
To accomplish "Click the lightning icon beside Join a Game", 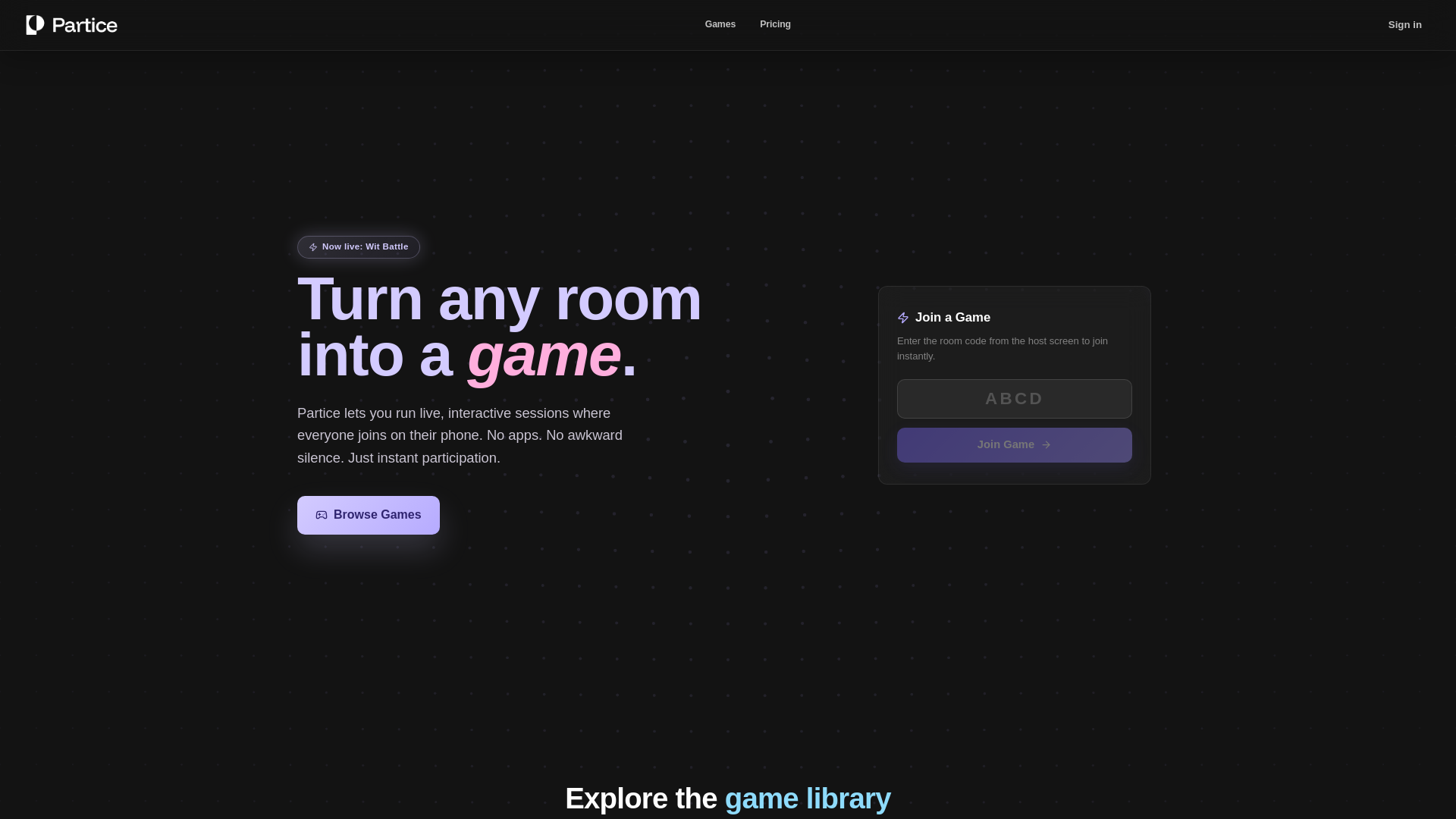I will tap(903, 318).
